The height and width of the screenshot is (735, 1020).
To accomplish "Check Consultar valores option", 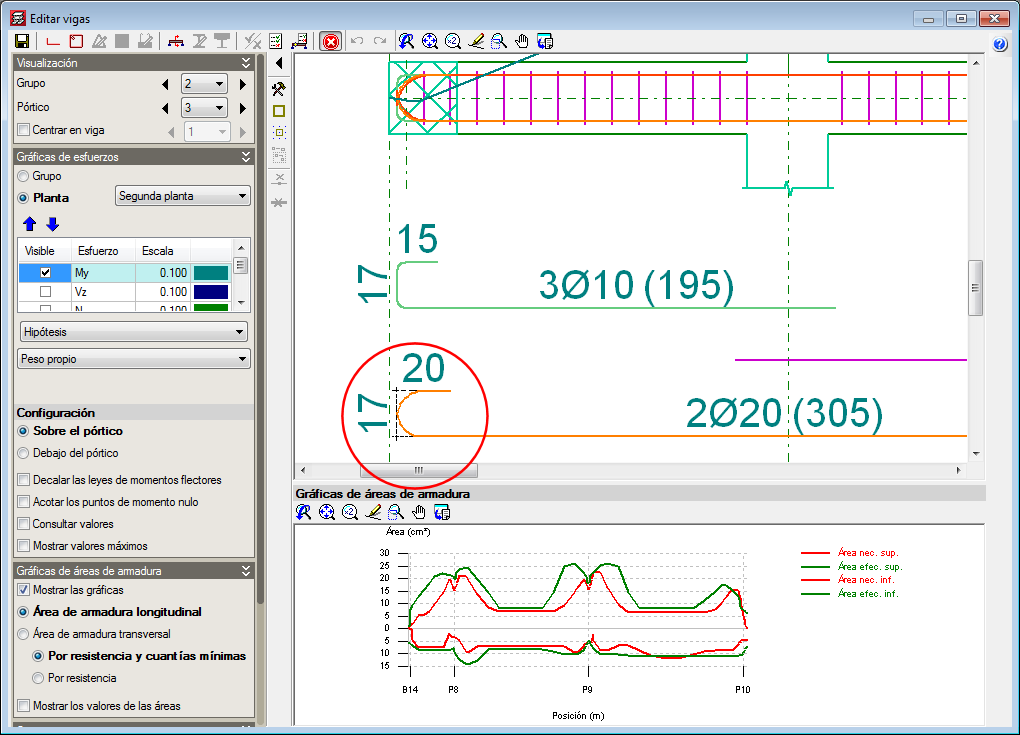I will (24, 524).
